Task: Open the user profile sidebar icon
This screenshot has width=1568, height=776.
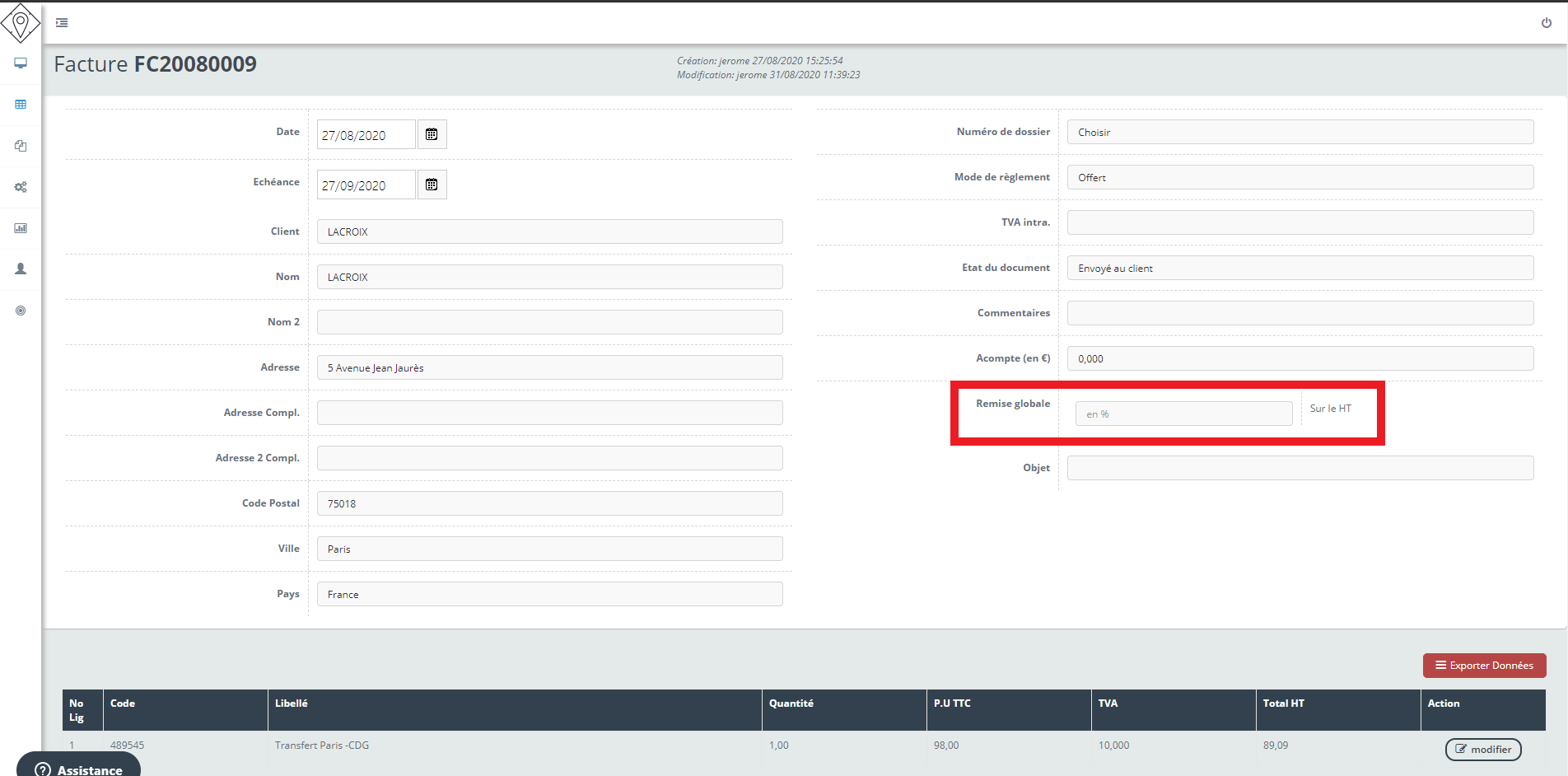Action: coord(21,269)
